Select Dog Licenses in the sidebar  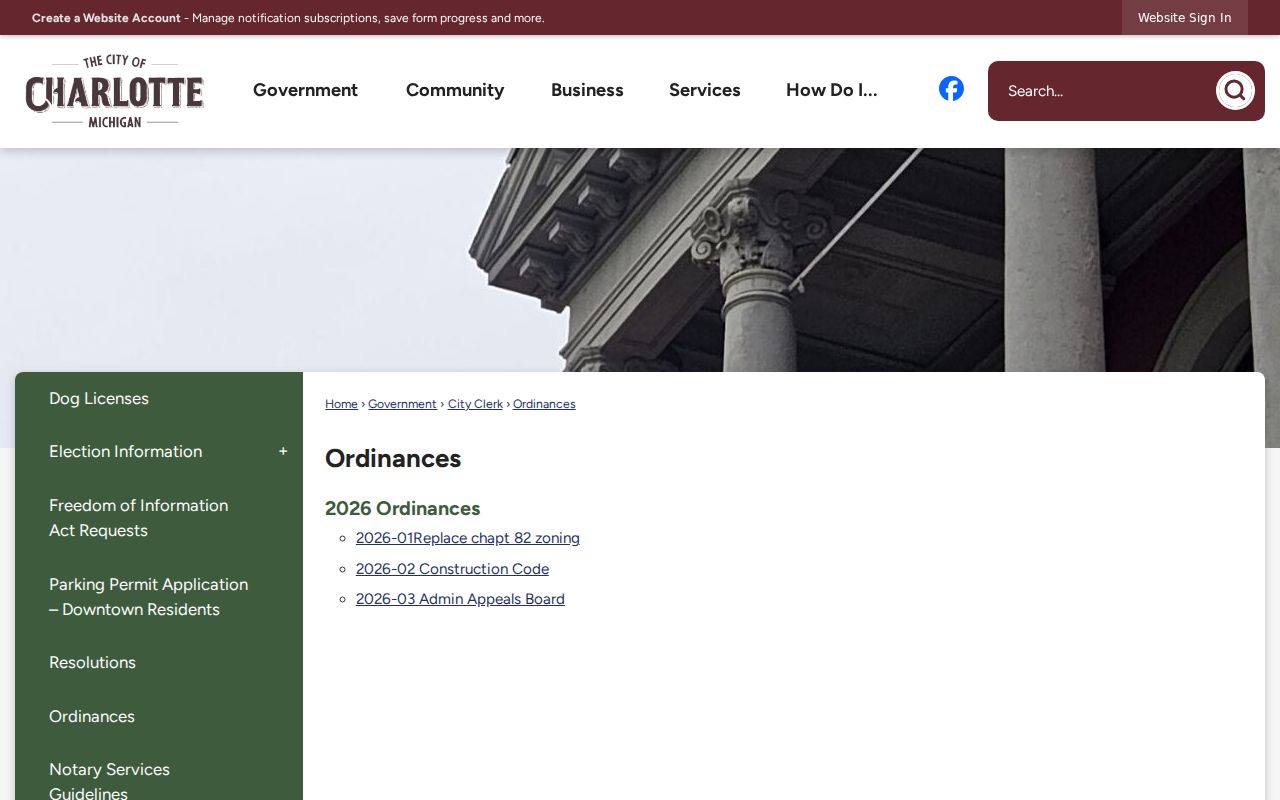point(159,398)
